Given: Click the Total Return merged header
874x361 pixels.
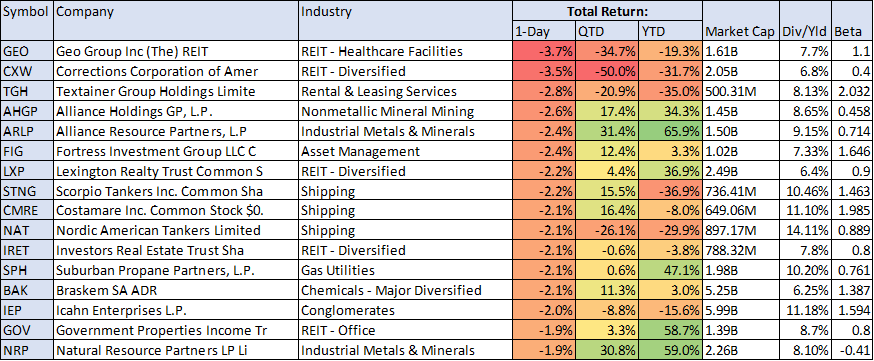Looking at the screenshot, I should point(607,11).
